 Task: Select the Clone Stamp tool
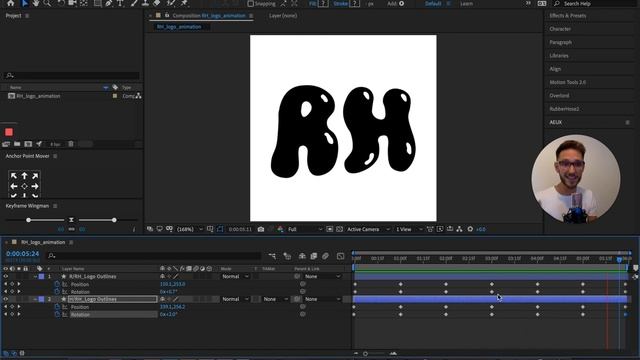click(145, 3)
